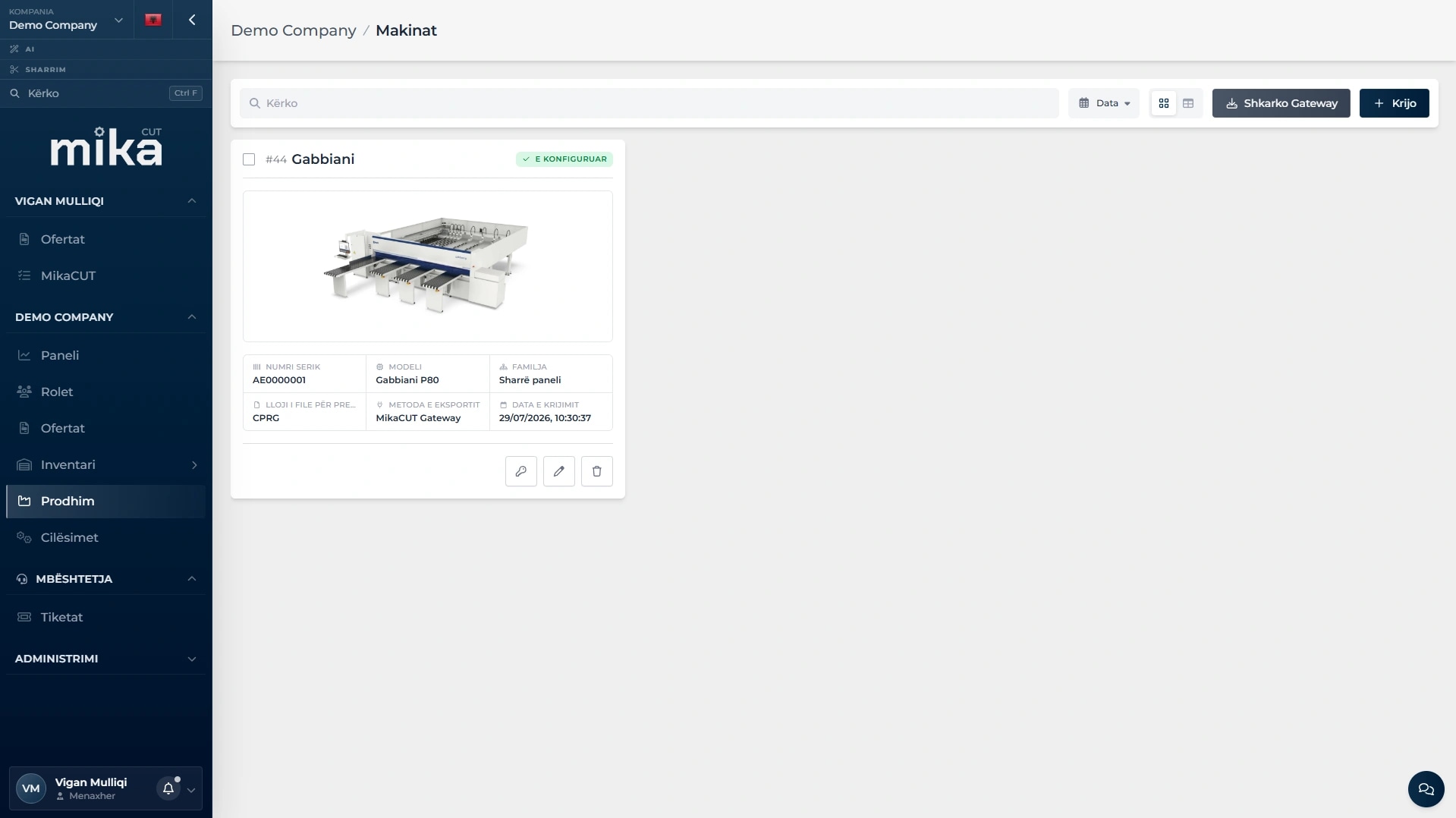Open the Gabbiani machine title
Viewport: 1456px width, 818px height.
click(323, 159)
